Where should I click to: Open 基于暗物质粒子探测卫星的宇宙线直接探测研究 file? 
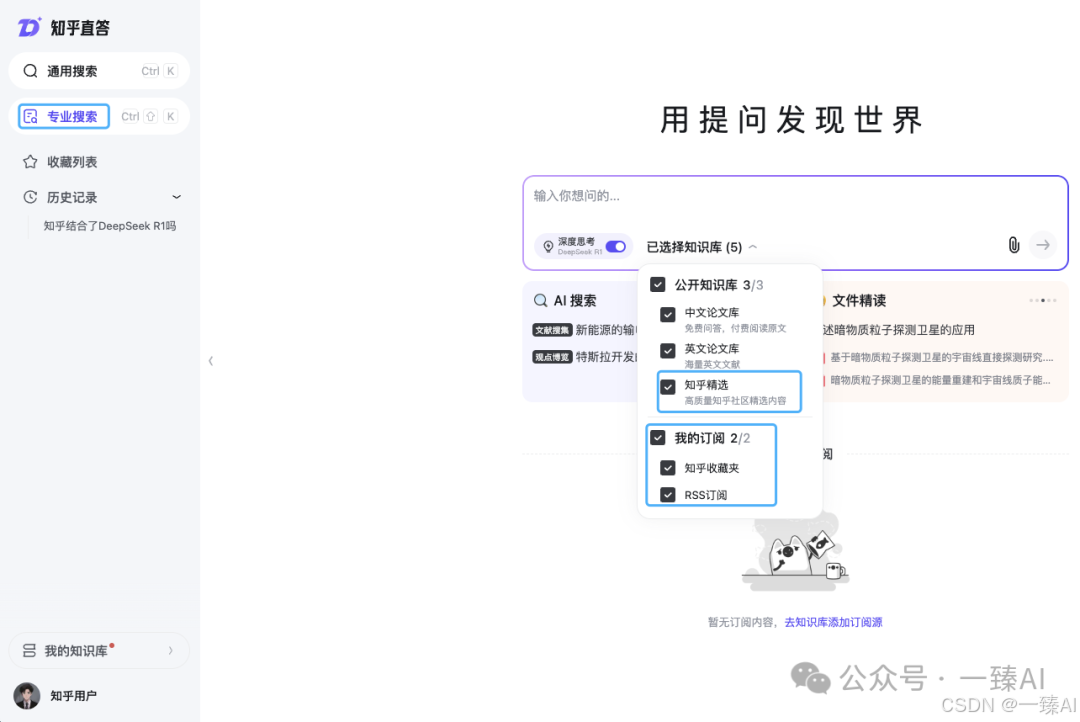[942, 358]
